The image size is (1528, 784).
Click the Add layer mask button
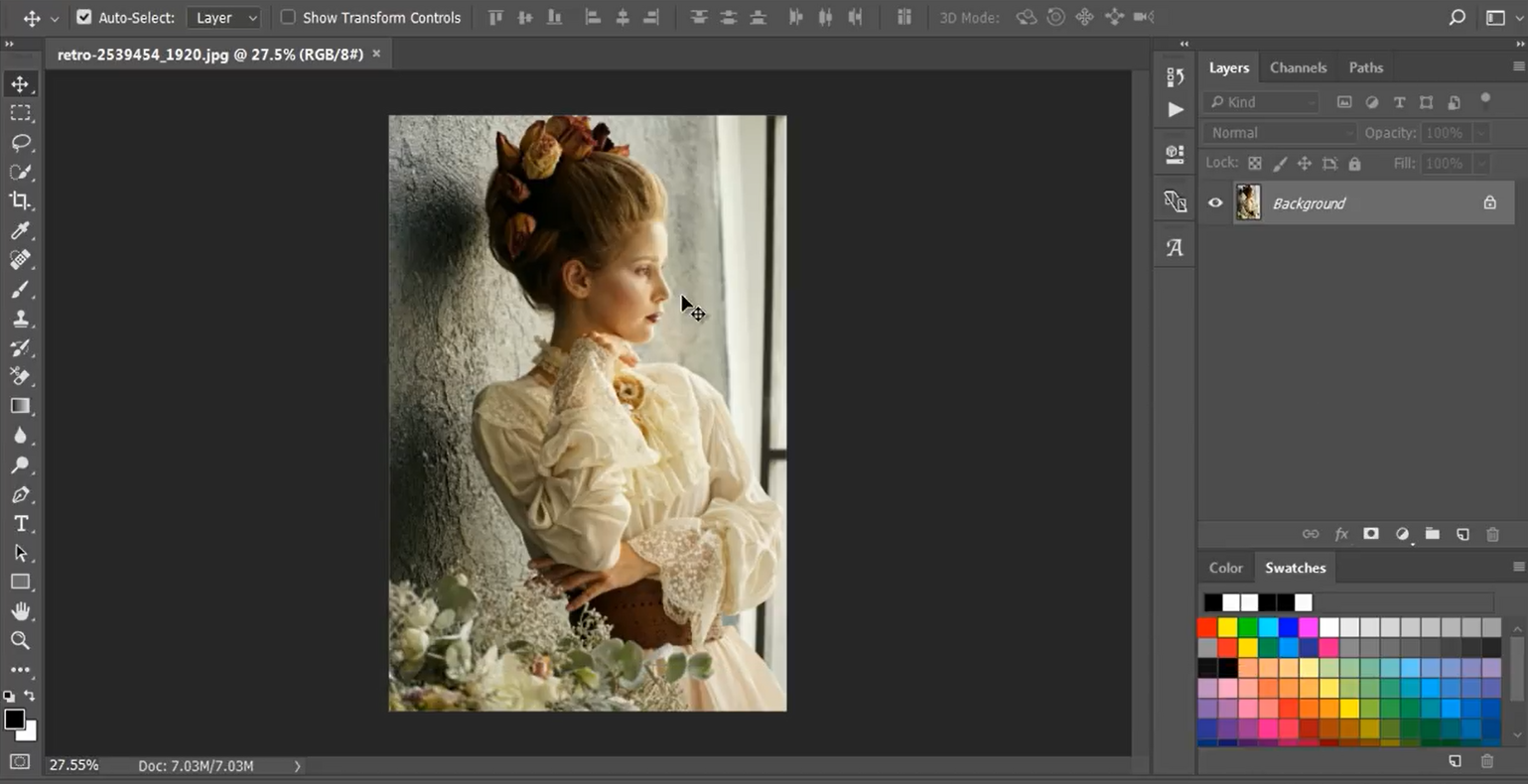1371,534
